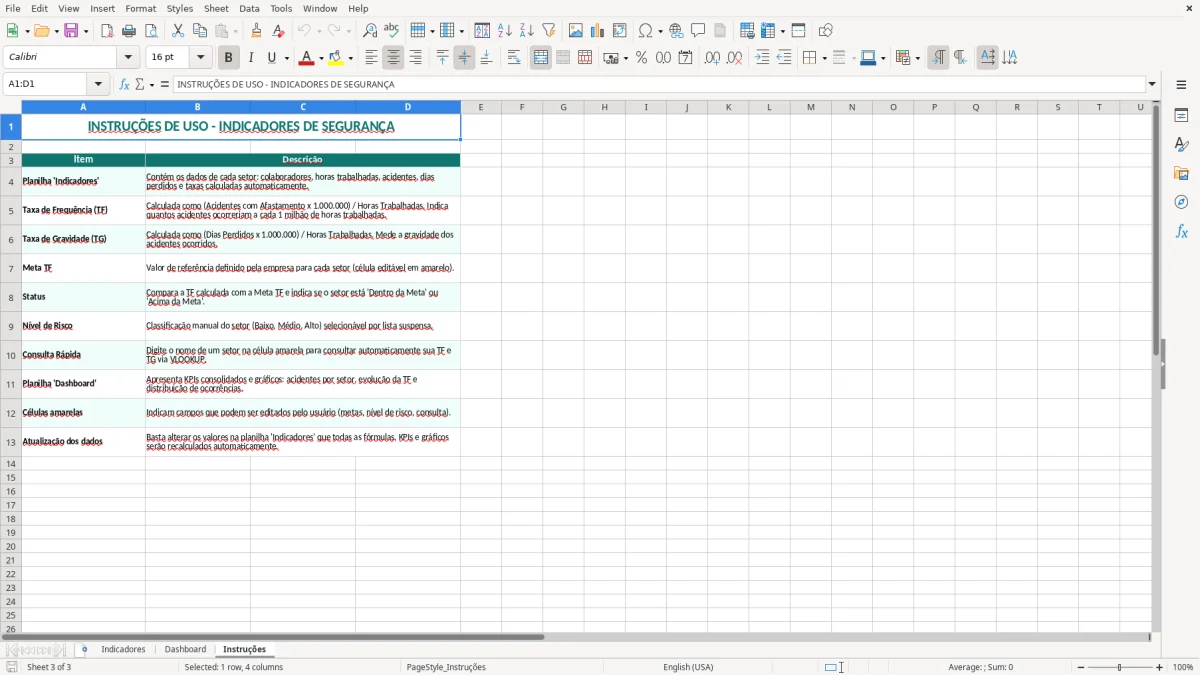Viewport: 1200px width, 675px height.
Task: Open Borders dropdown arrow
Action: tap(824, 58)
